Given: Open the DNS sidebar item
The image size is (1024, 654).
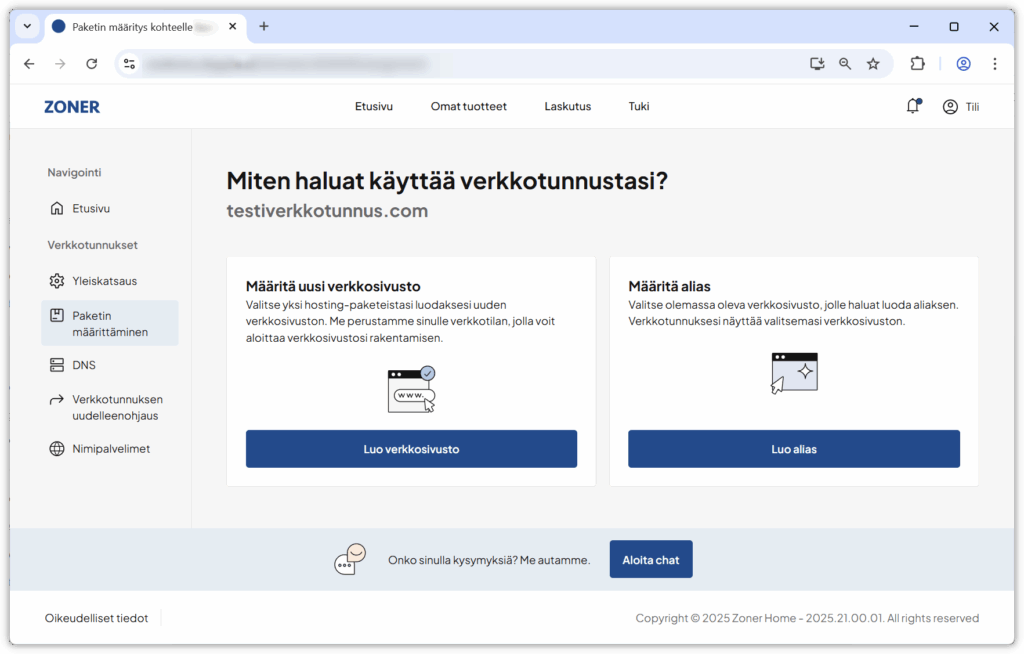Looking at the screenshot, I should coord(84,365).
